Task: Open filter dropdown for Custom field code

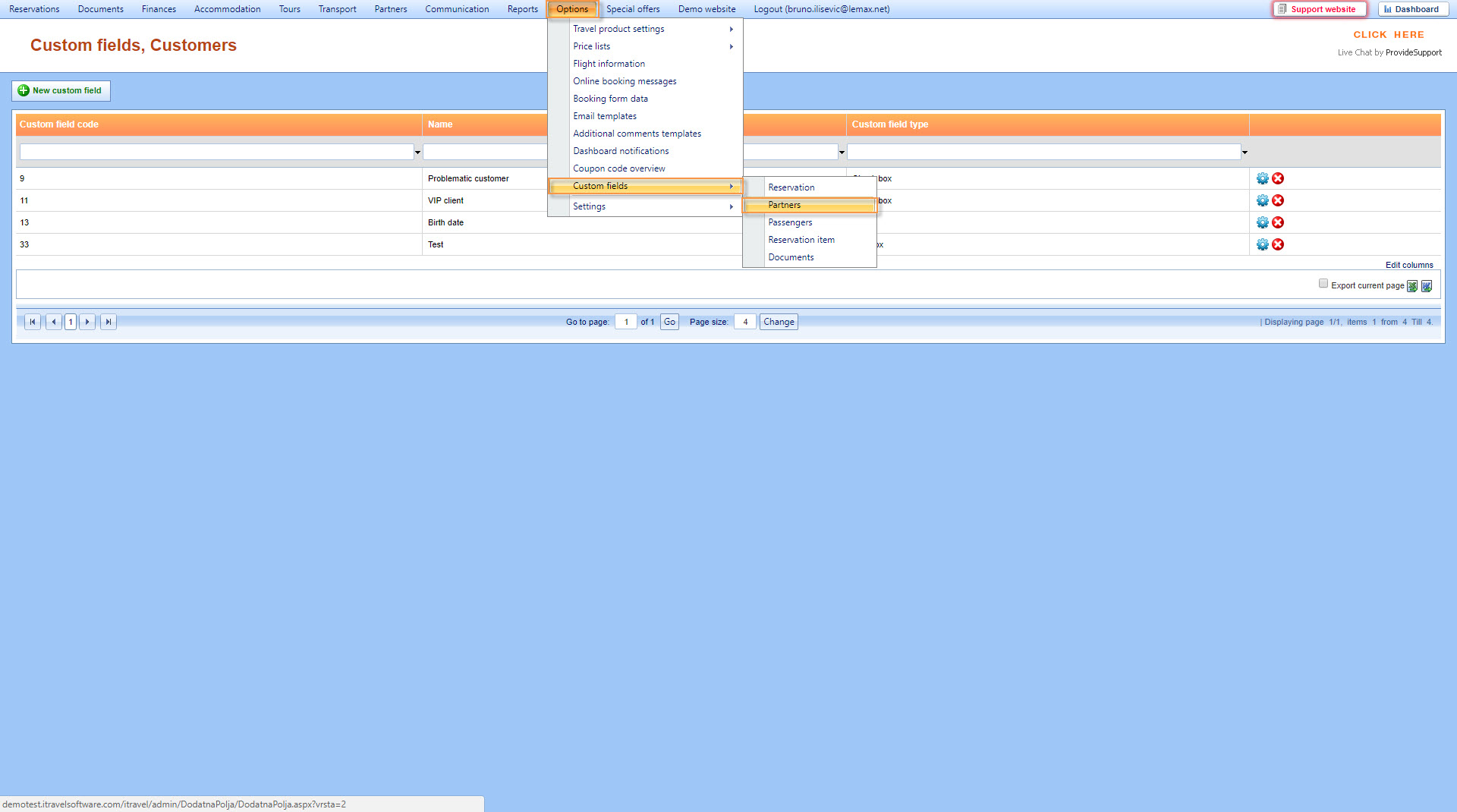Action: [417, 153]
